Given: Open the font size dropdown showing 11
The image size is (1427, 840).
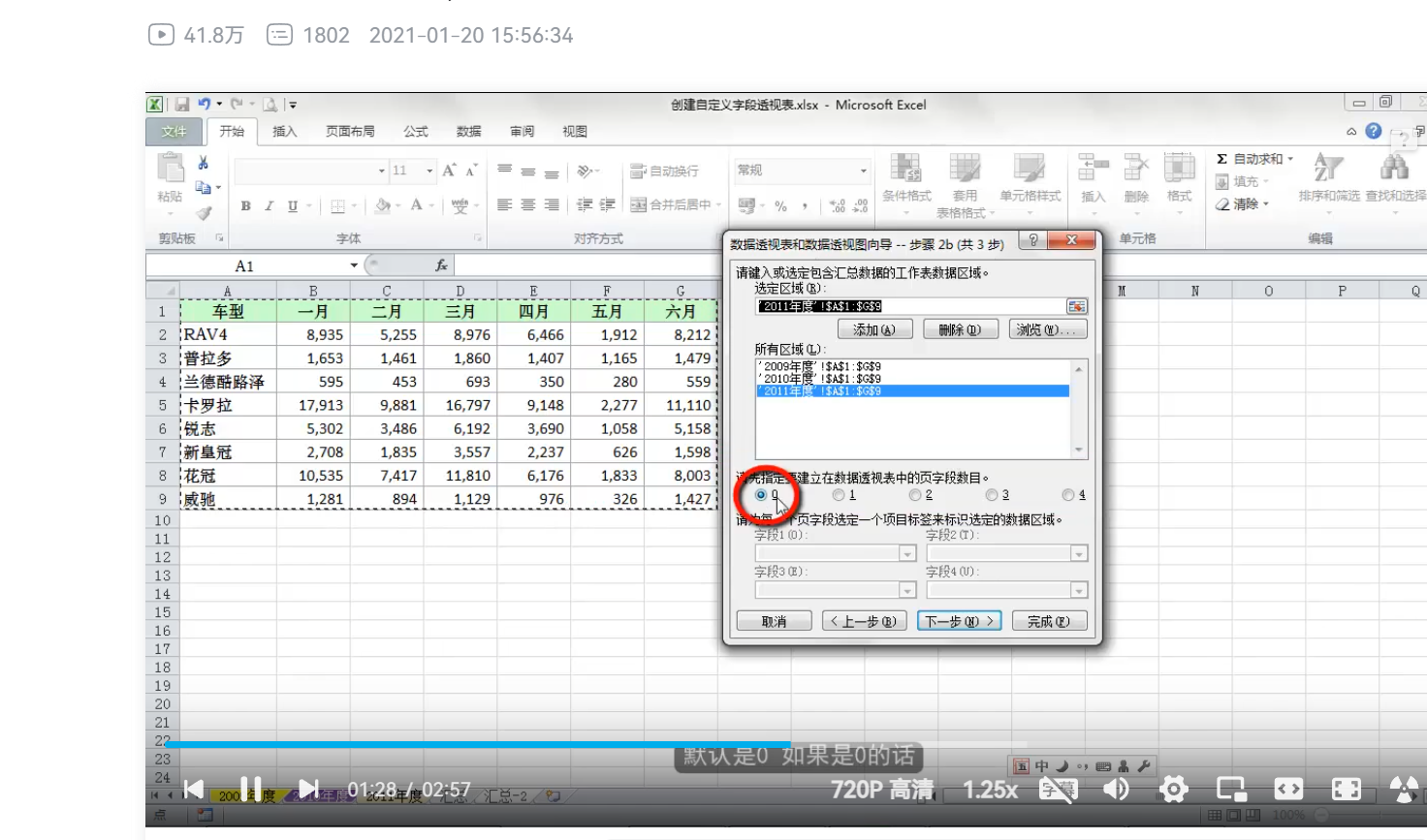Looking at the screenshot, I should pyautogui.click(x=429, y=171).
